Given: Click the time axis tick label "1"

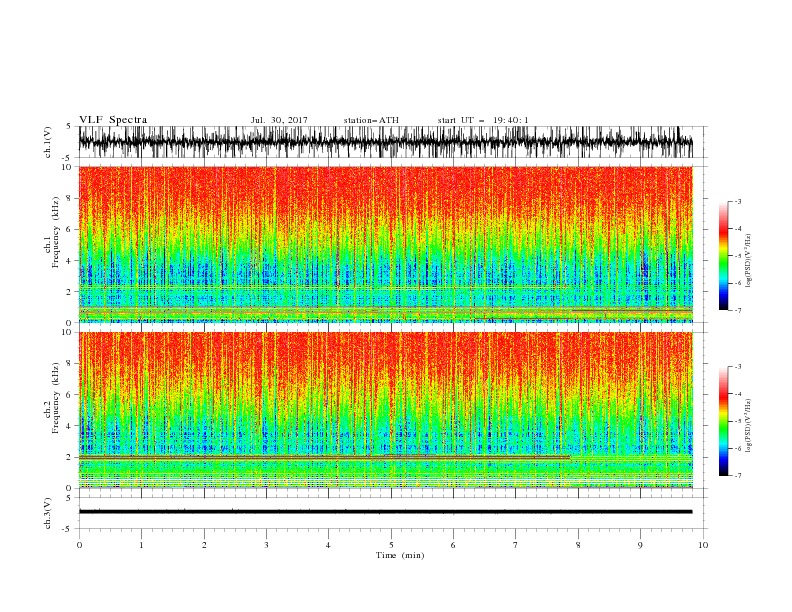Looking at the screenshot, I should [141, 545].
